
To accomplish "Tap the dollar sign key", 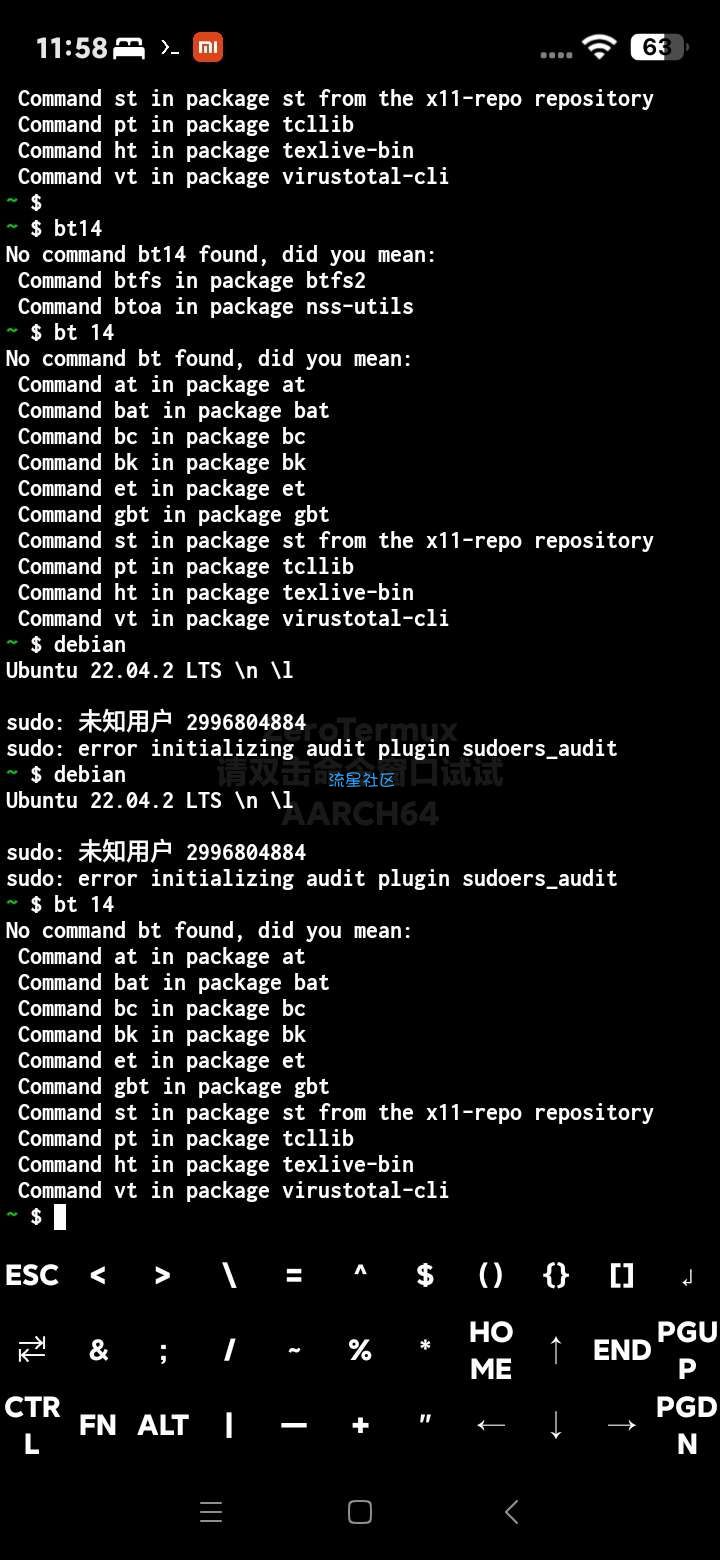I will [x=425, y=1275].
